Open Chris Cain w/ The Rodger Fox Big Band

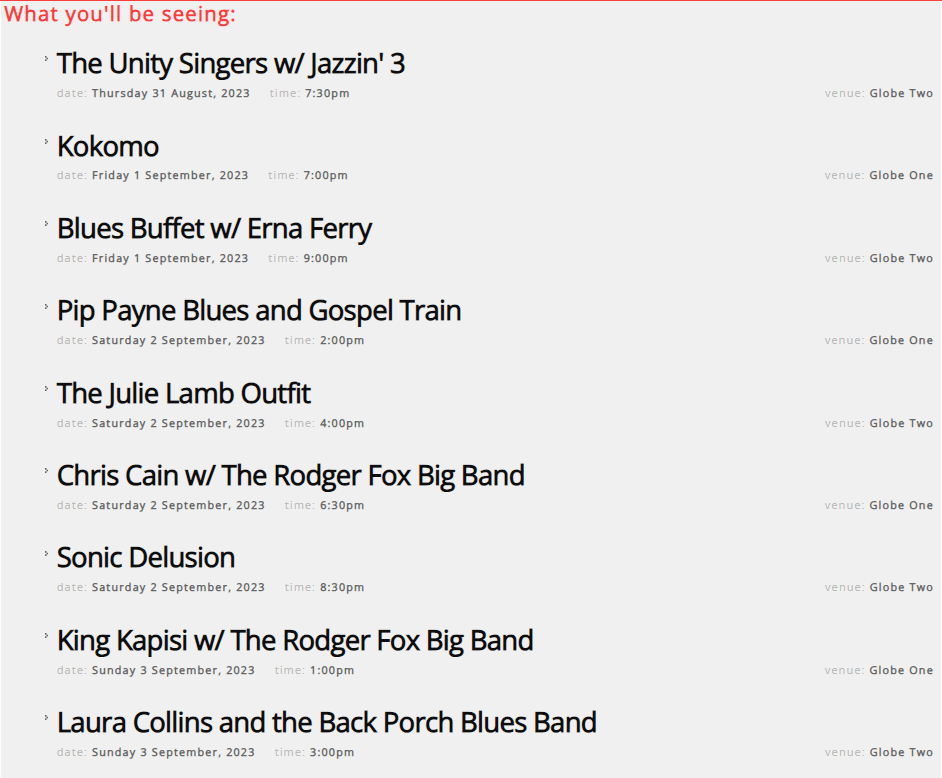coord(291,476)
